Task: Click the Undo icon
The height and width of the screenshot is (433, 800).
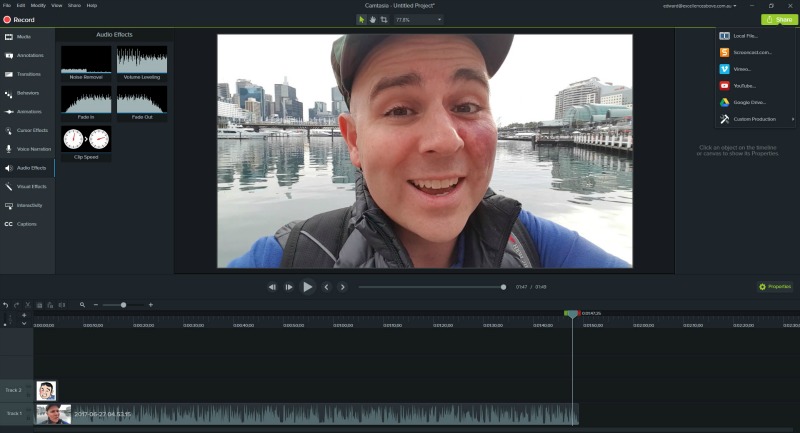Action: (6, 305)
